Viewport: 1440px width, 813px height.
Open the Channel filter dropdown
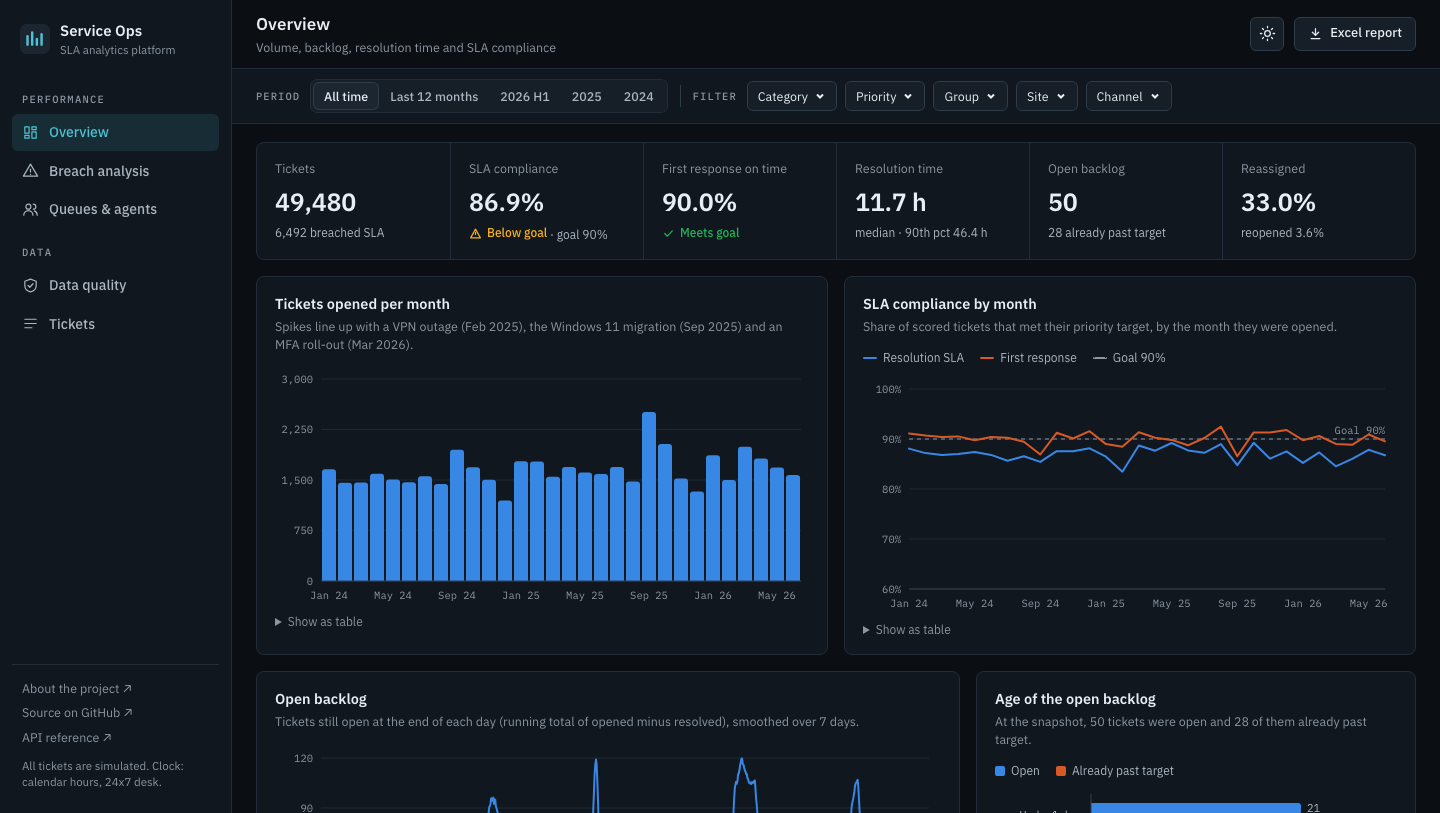(1128, 97)
